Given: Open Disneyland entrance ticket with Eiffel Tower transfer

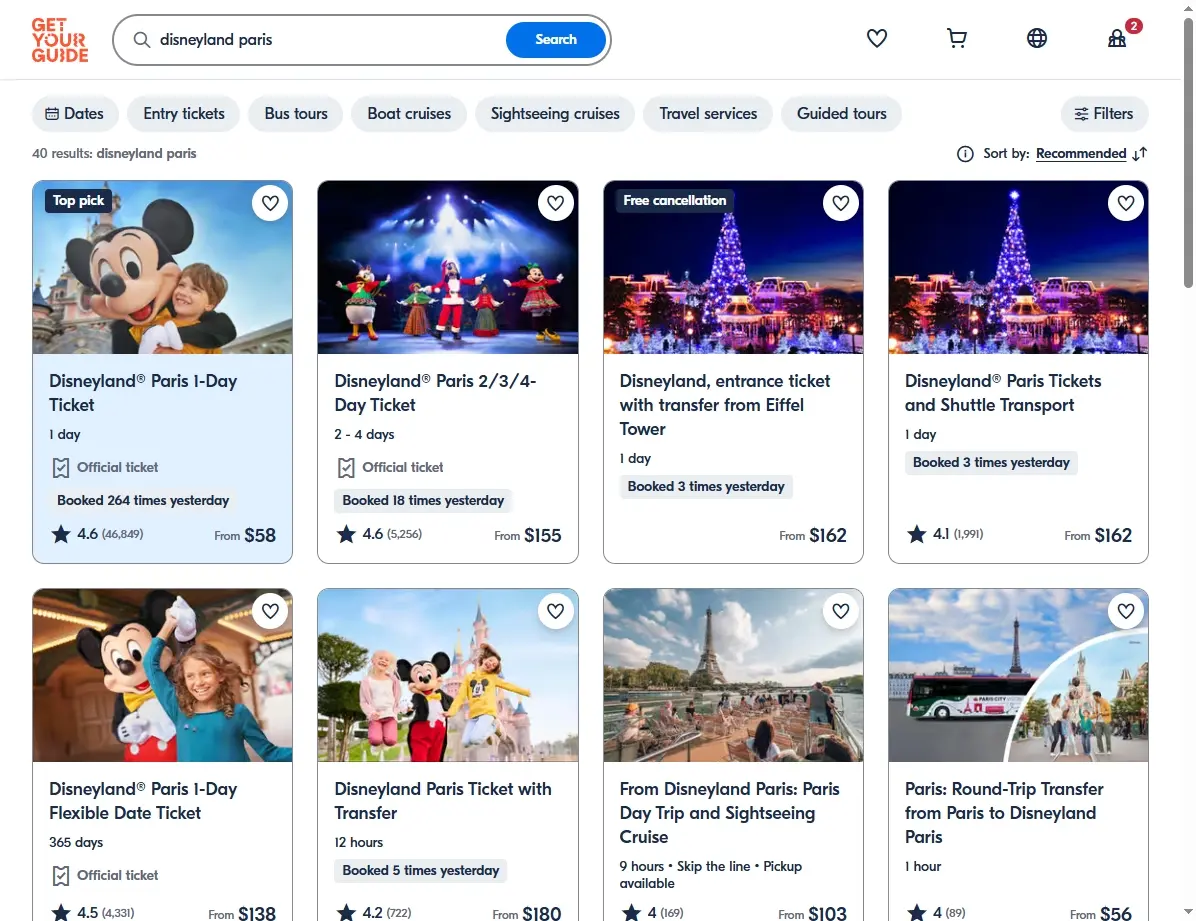Looking at the screenshot, I should [x=725, y=405].
